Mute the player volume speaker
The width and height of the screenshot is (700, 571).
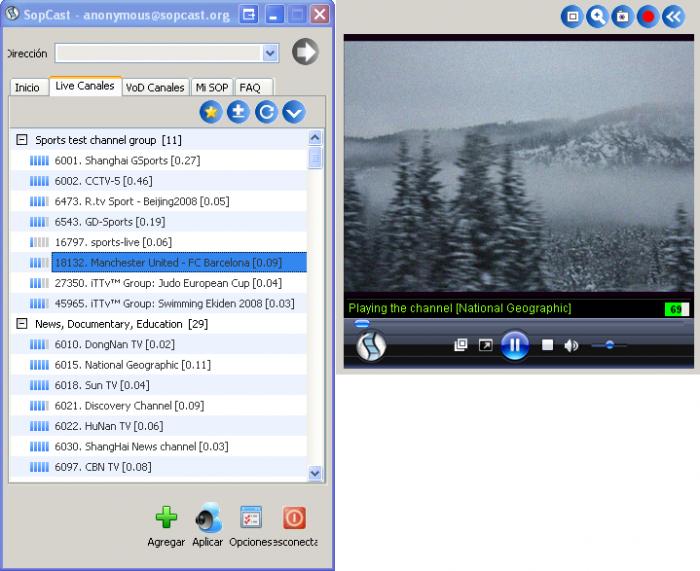tap(571, 346)
